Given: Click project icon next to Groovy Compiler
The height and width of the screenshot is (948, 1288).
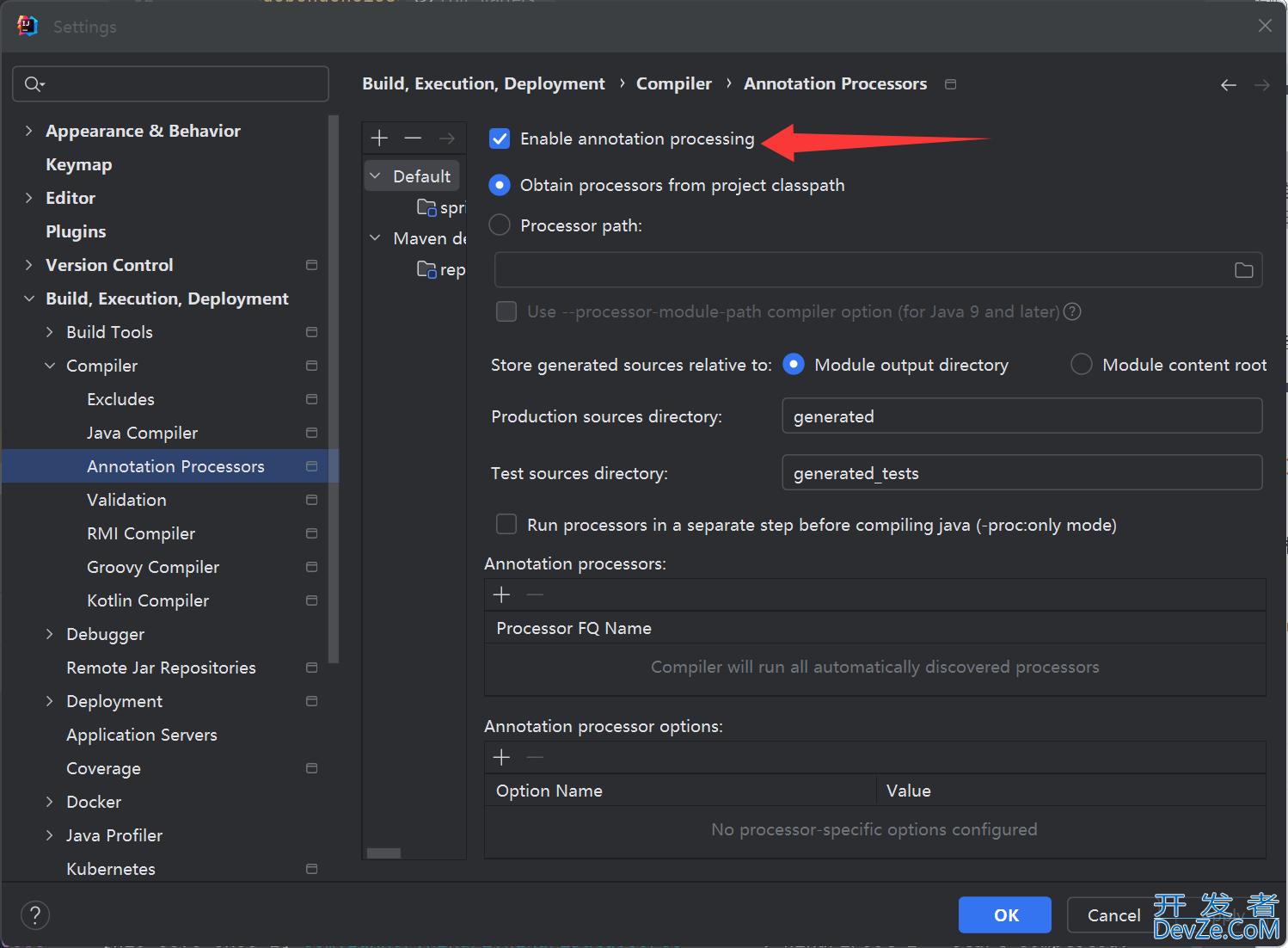Looking at the screenshot, I should point(311,567).
